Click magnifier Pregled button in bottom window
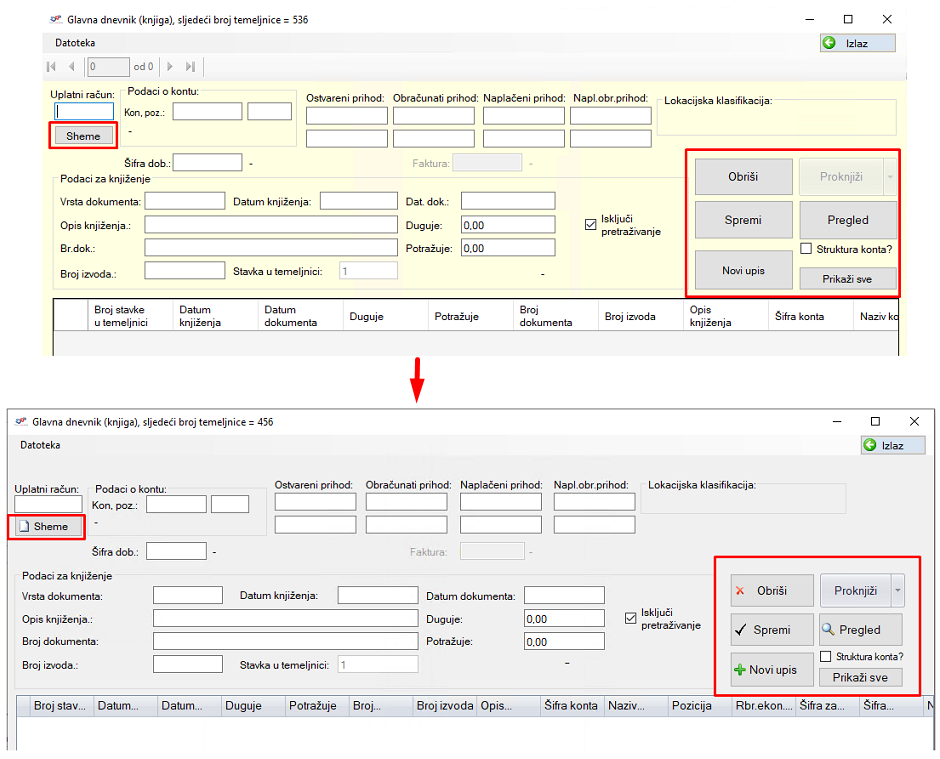Image resolution: width=940 pixels, height=759 pixels. [859, 630]
